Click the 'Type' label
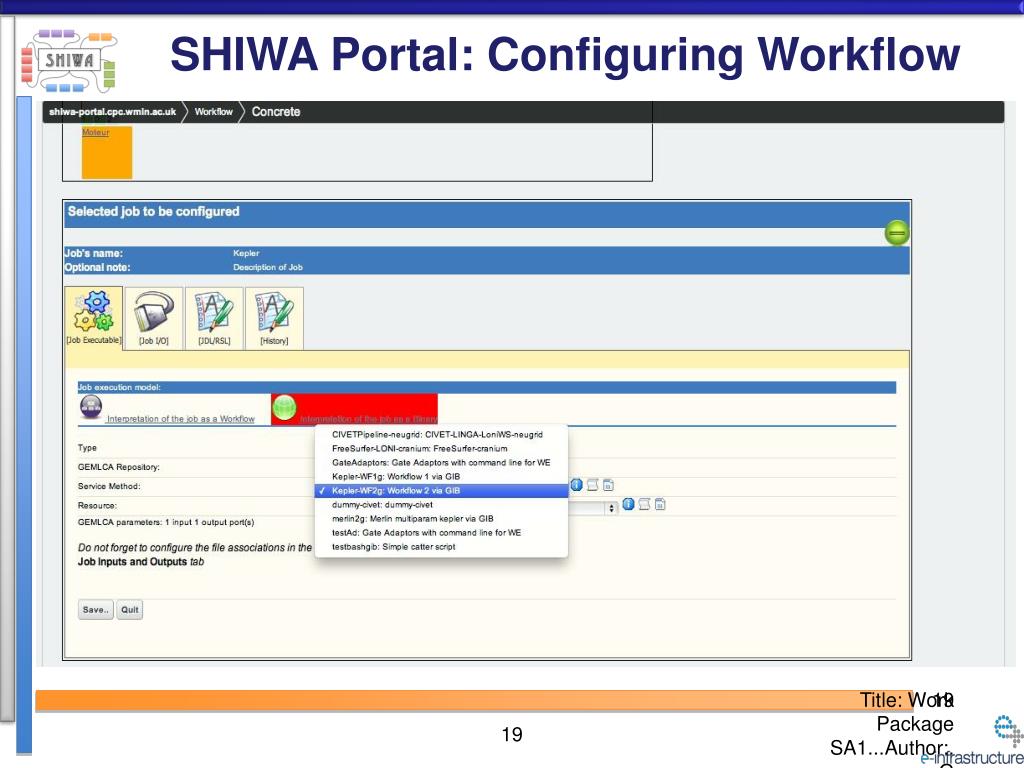The height and width of the screenshot is (768, 1024). [x=87, y=448]
